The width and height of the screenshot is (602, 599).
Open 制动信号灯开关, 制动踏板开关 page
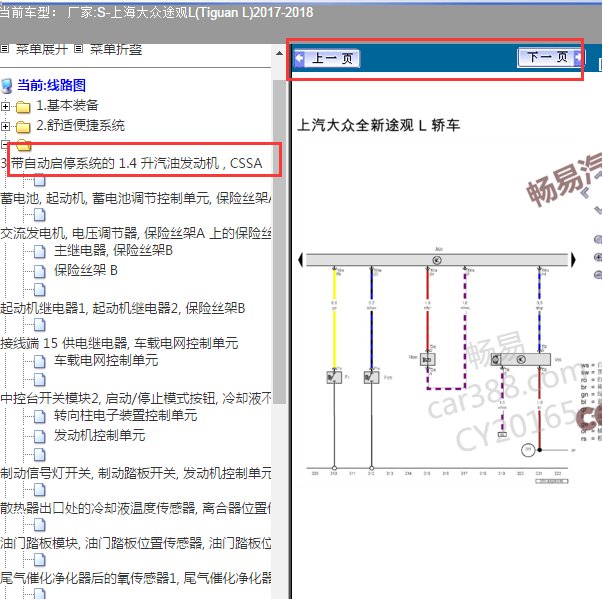pos(136,473)
